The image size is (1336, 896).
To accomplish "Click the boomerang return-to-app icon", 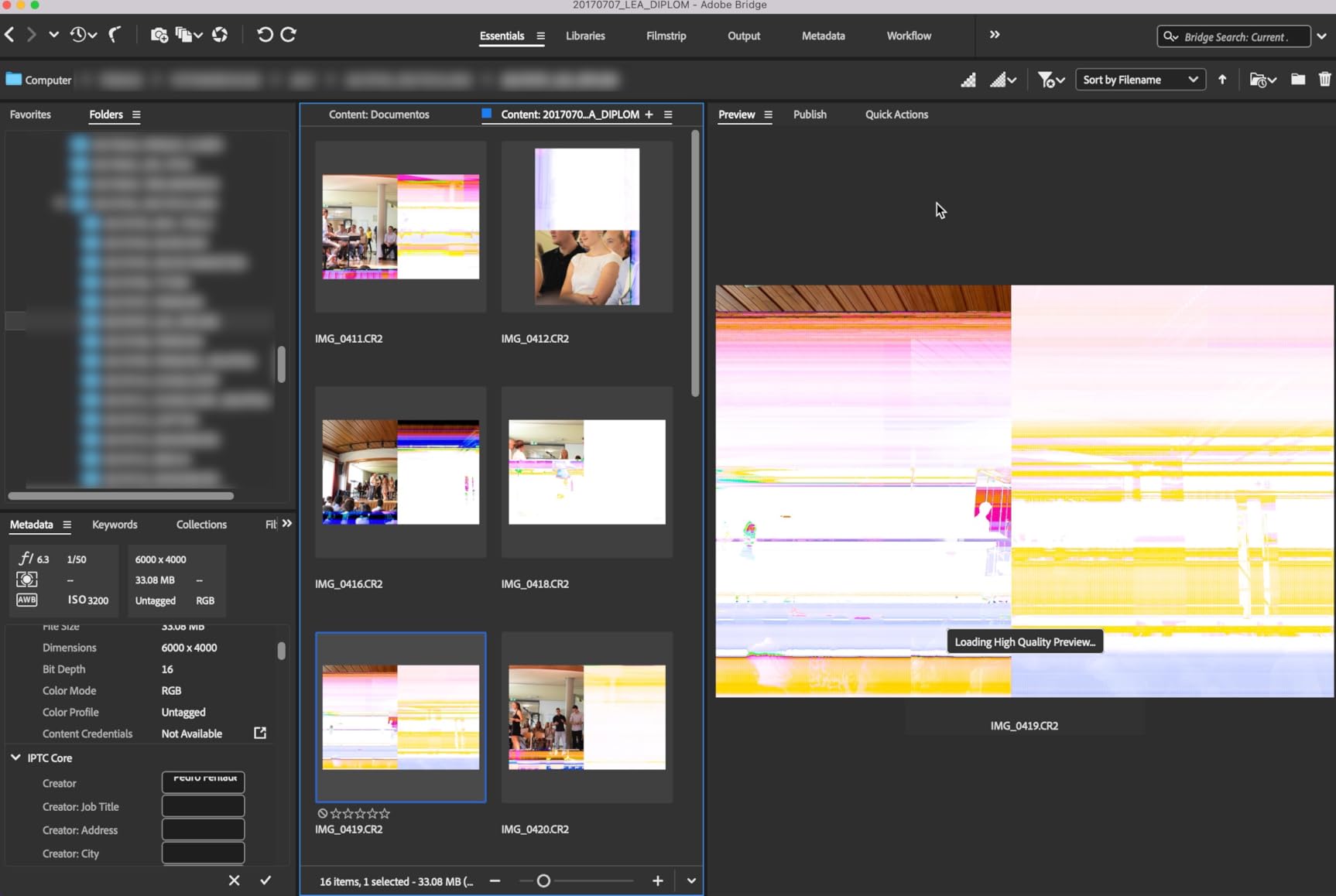I will pyautogui.click(x=115, y=35).
